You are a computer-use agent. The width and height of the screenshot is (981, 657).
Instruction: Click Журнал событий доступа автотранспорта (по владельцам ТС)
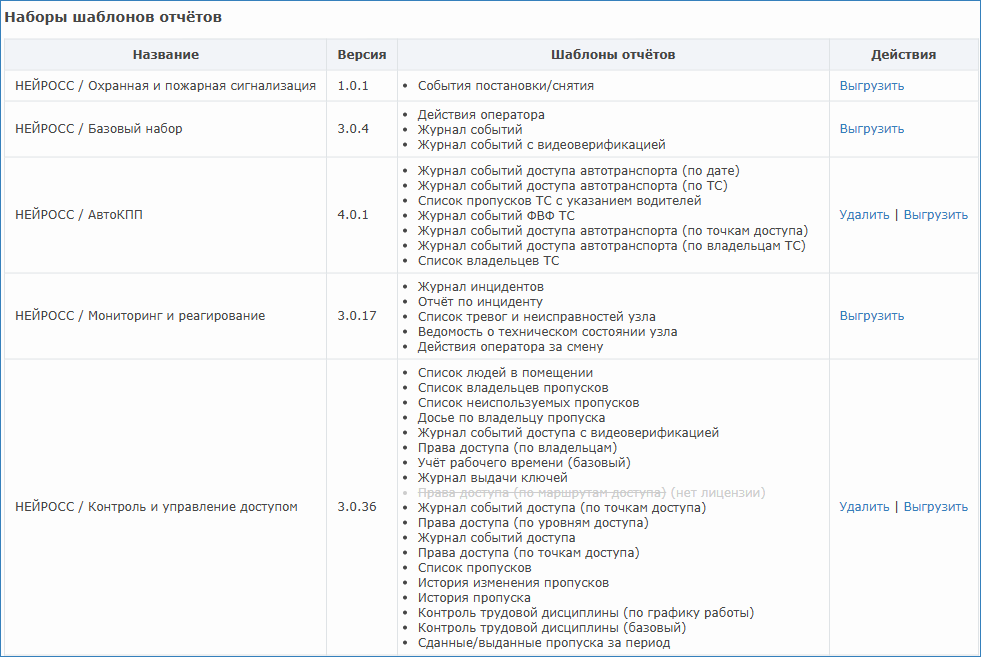[612, 246]
